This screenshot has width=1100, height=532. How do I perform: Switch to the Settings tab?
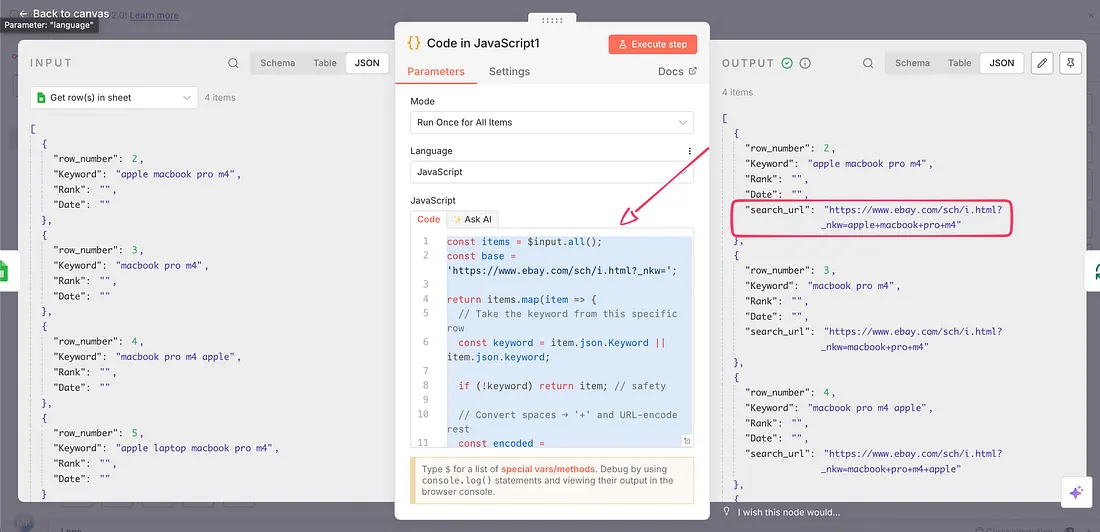pyautogui.click(x=509, y=72)
